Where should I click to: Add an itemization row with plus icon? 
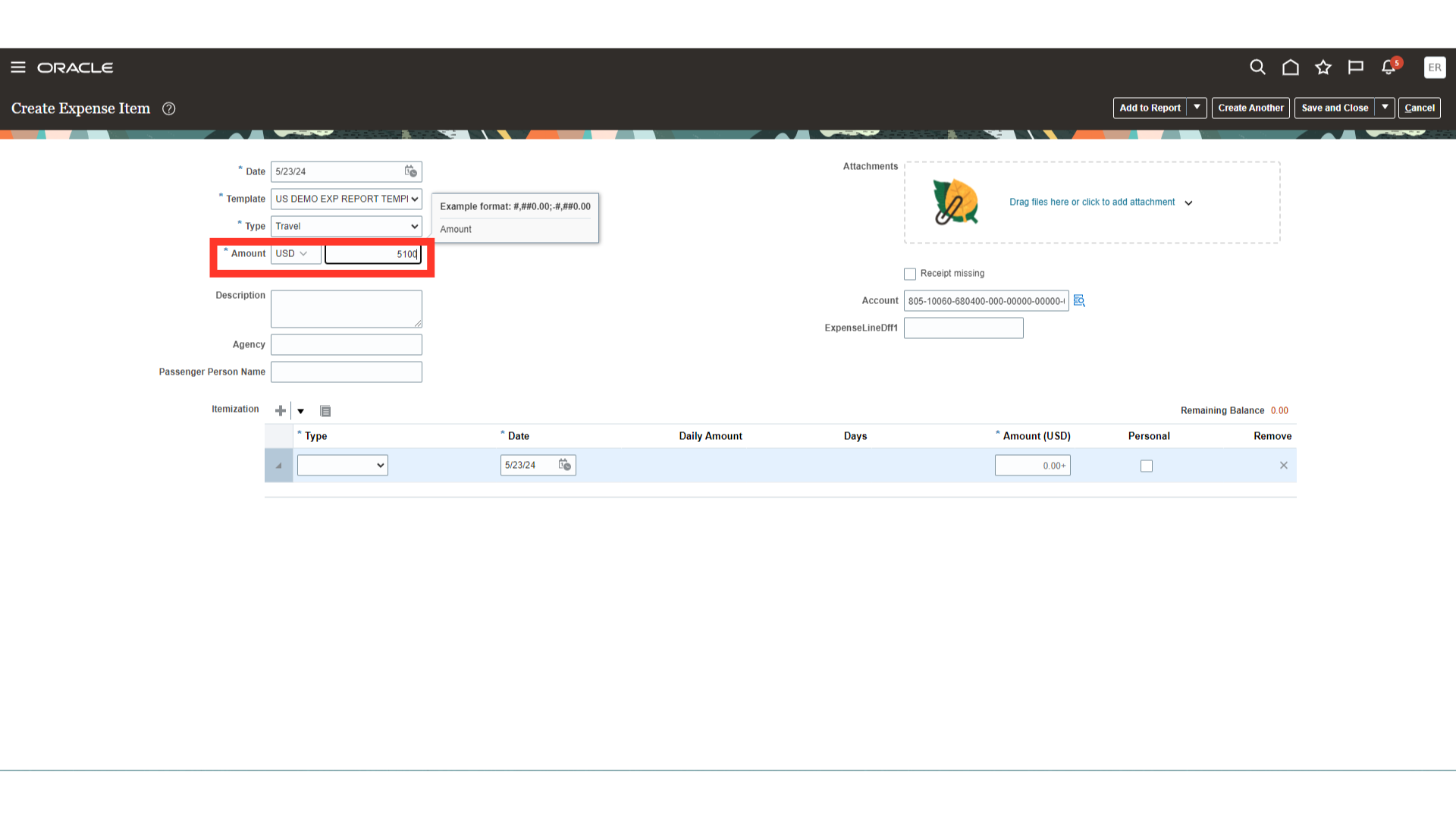pos(281,410)
